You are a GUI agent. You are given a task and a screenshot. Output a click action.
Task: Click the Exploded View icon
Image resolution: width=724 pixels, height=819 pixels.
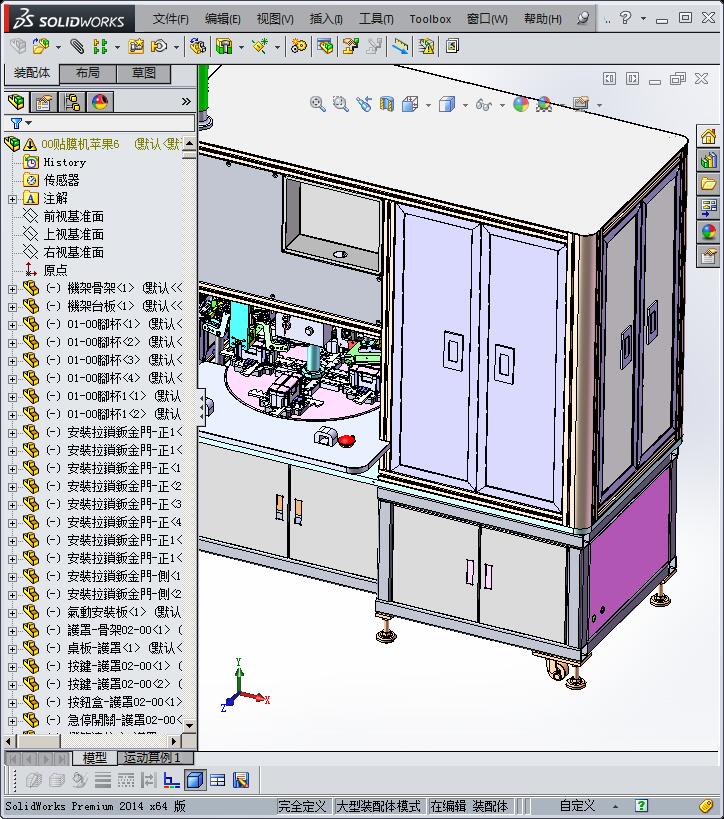click(351, 46)
